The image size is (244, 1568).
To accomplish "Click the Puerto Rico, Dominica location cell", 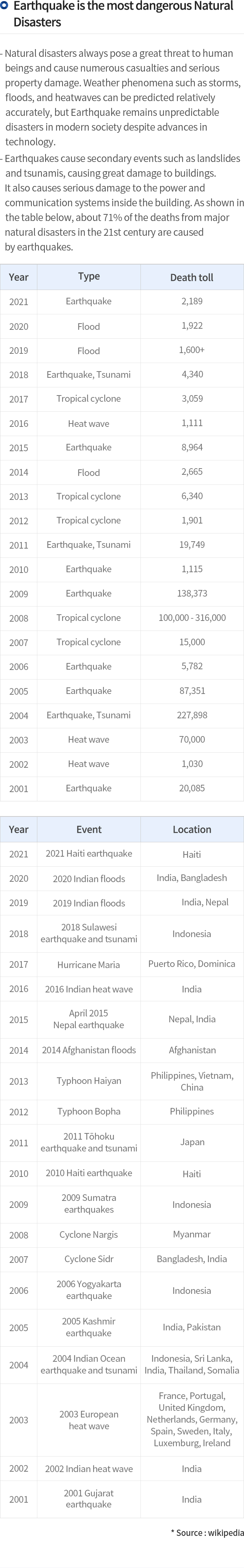I will (x=192, y=964).
